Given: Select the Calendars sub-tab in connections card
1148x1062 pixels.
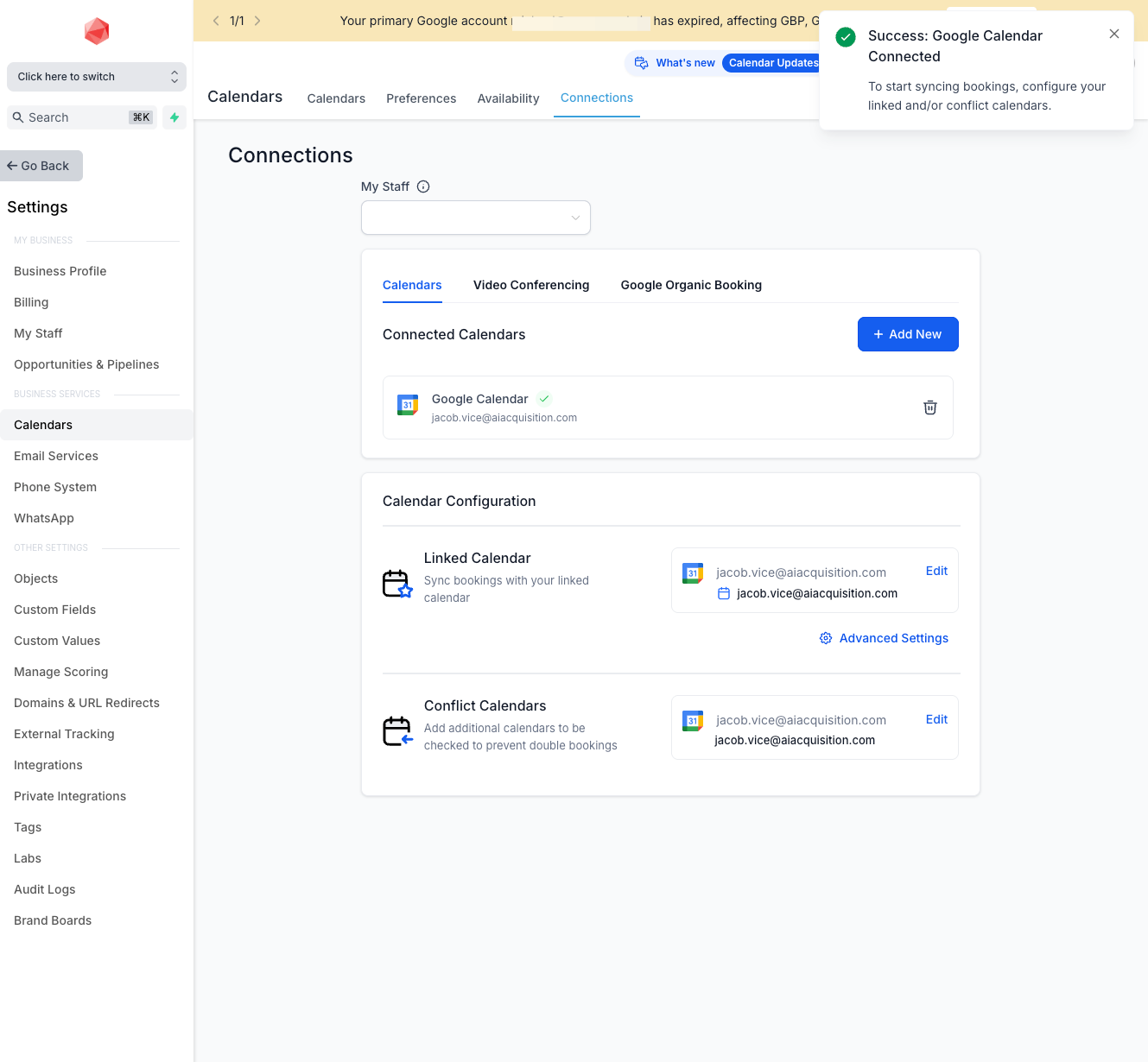Looking at the screenshot, I should 412,285.
